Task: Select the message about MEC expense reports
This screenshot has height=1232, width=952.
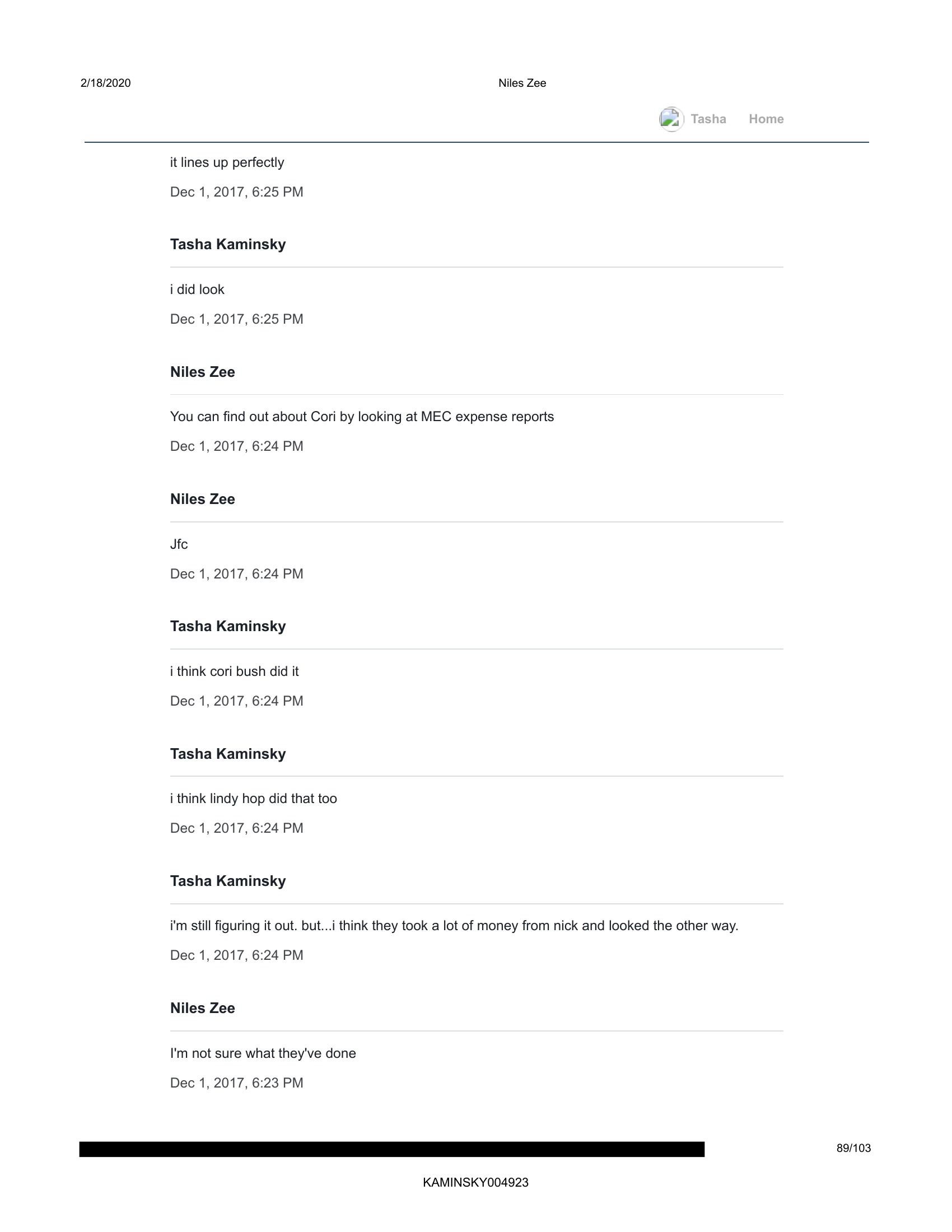Action: (362, 417)
